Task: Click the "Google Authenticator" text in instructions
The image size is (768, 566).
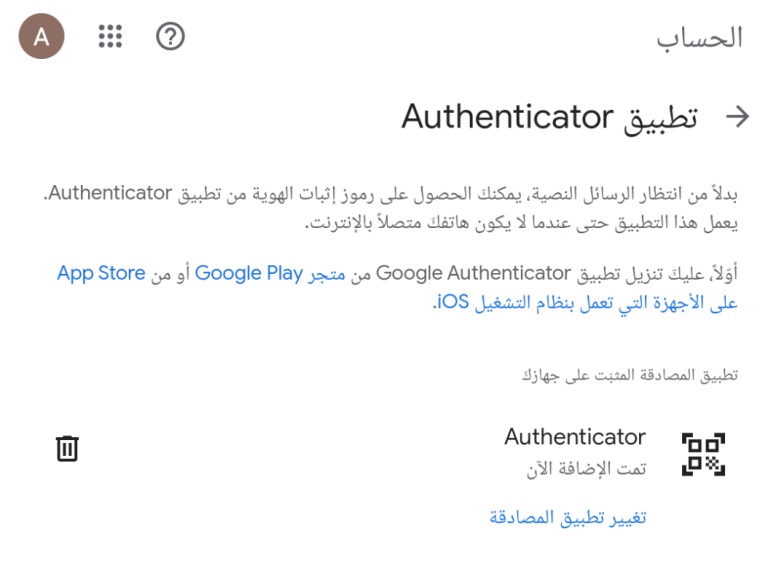Action: (x=474, y=273)
